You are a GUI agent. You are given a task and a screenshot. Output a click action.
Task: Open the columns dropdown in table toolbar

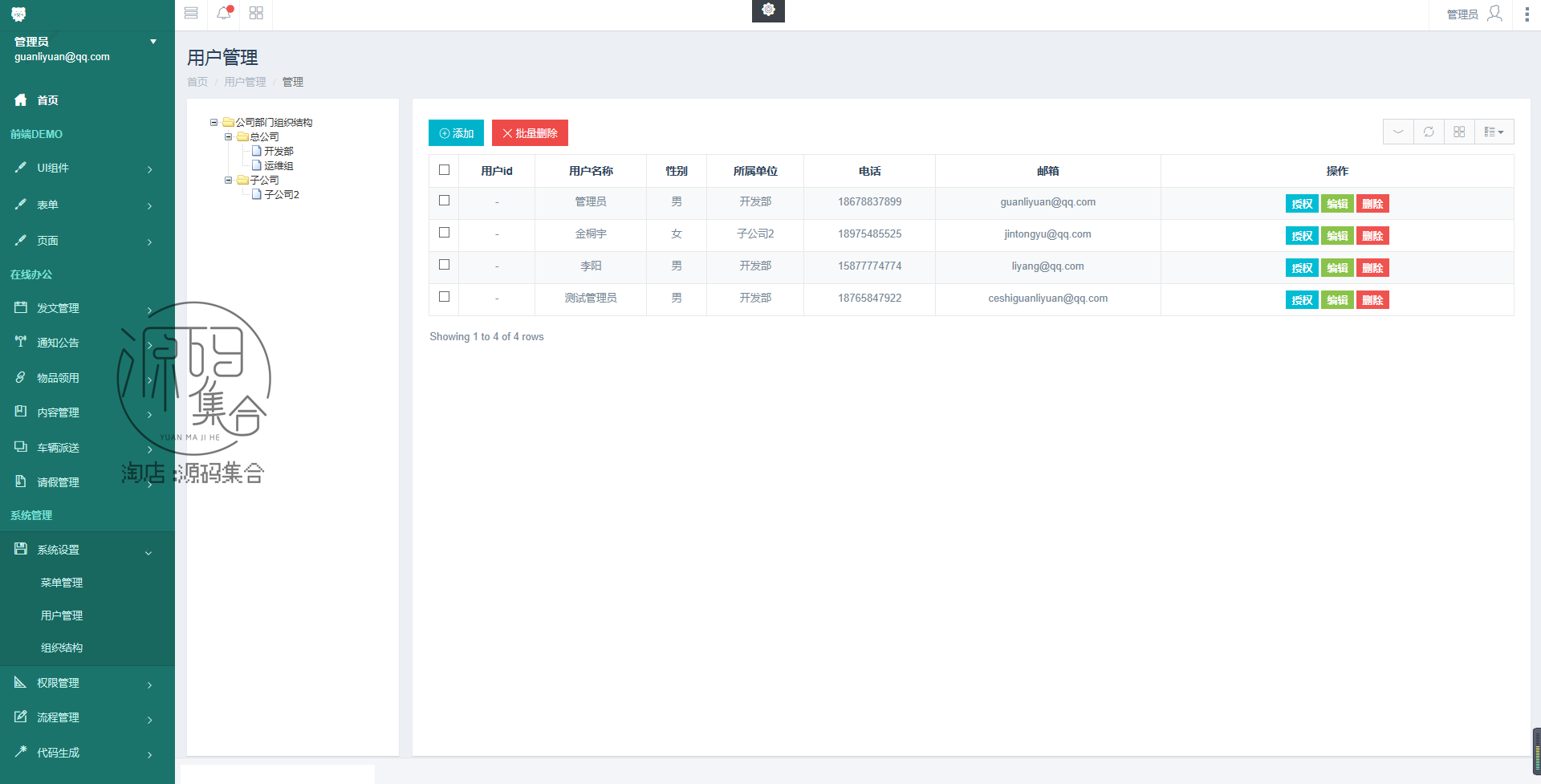click(1494, 132)
